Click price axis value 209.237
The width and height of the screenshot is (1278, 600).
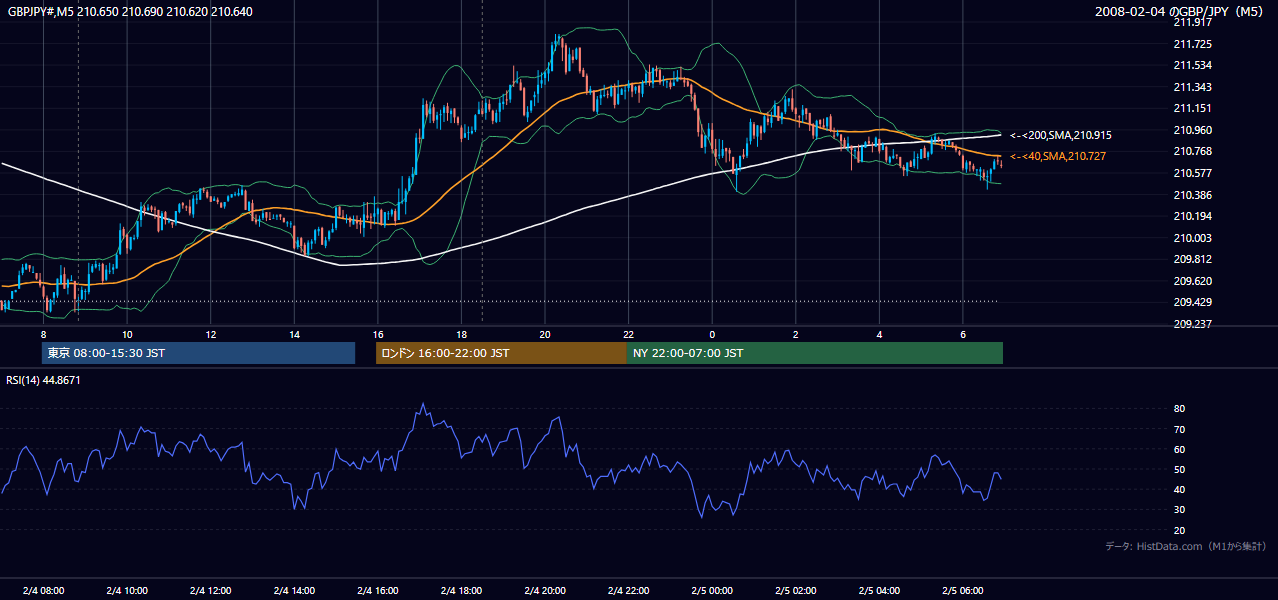1191,324
